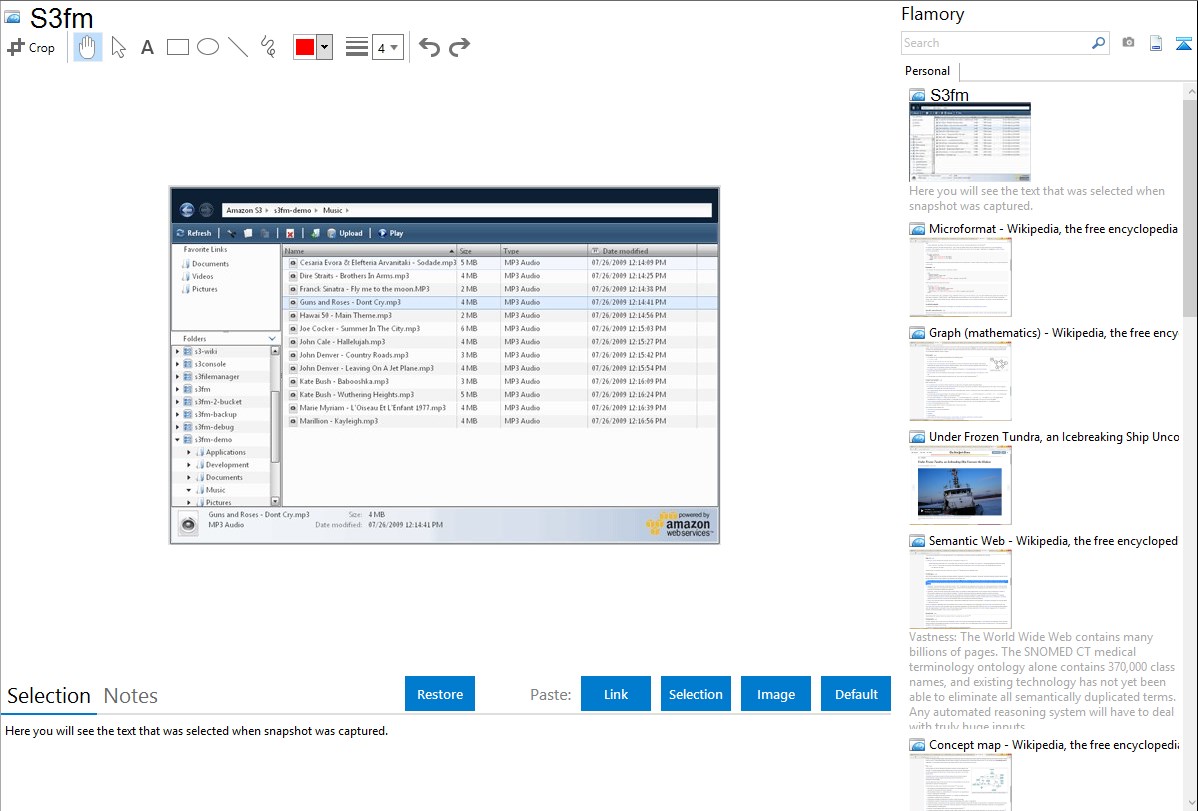Screen dimensions: 1198x811
Task: Click the snapshot icon beside S3fm title
Action: point(12,17)
